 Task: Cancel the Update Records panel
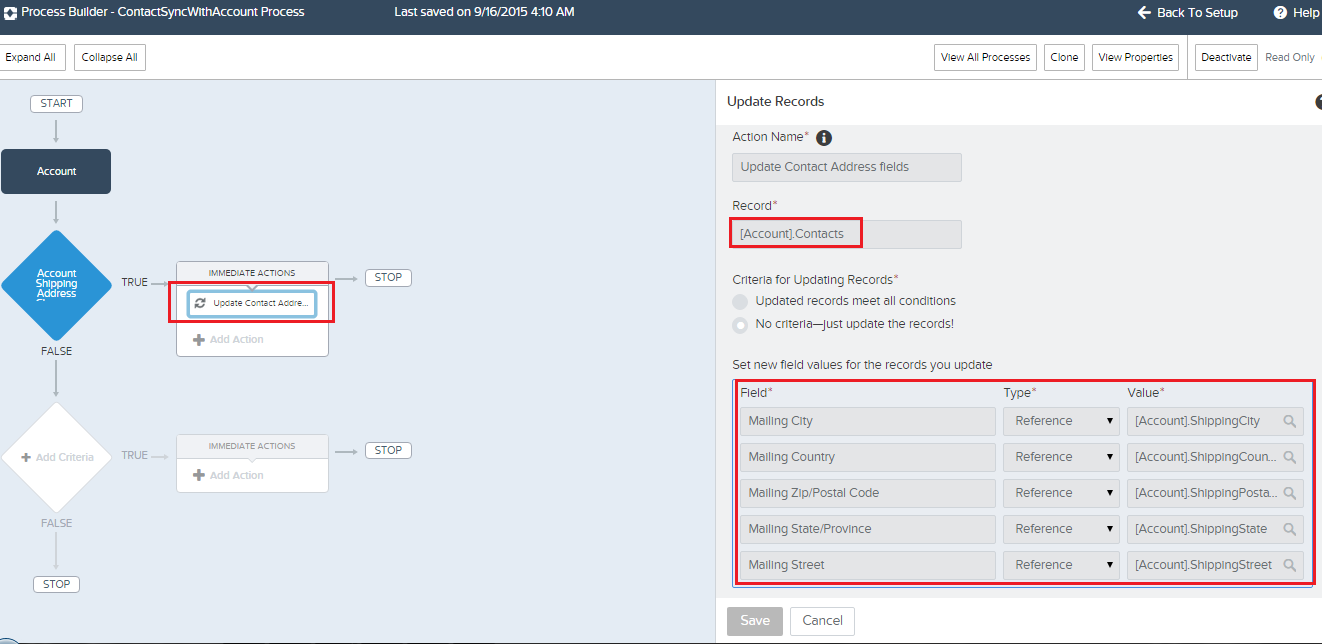click(x=822, y=621)
